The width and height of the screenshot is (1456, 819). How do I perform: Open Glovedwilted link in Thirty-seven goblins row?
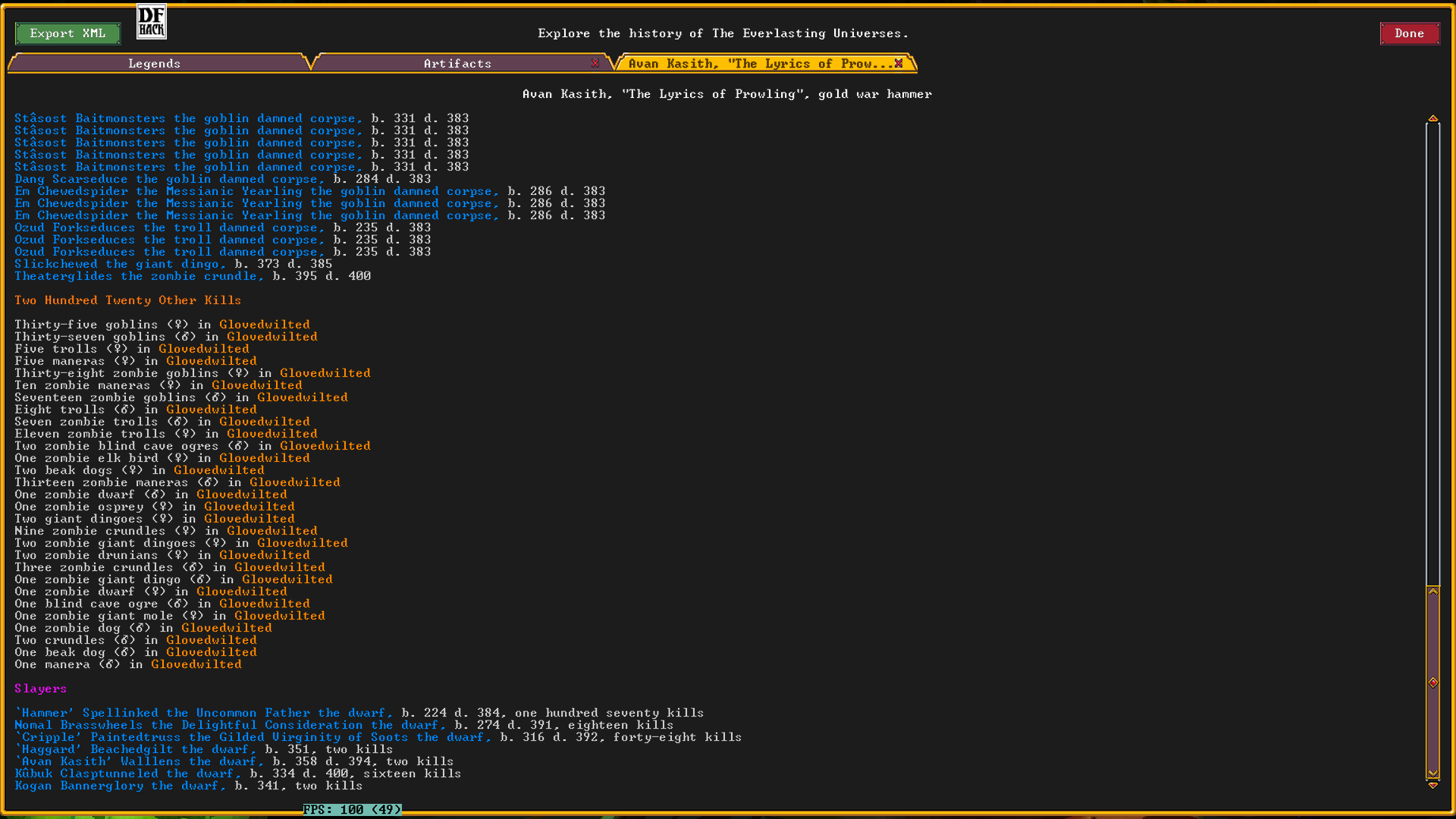click(x=272, y=337)
